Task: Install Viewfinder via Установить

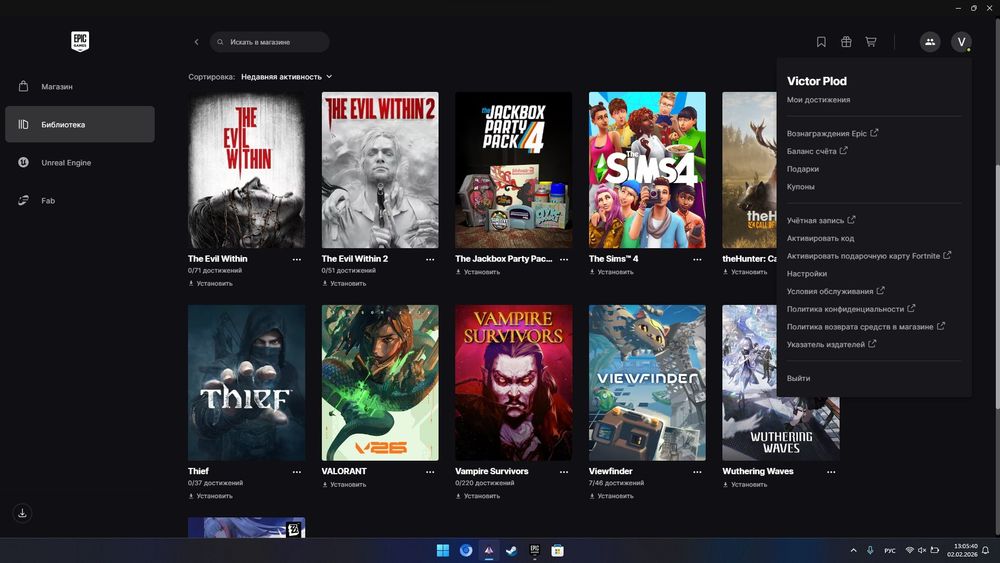Action: tap(612, 495)
